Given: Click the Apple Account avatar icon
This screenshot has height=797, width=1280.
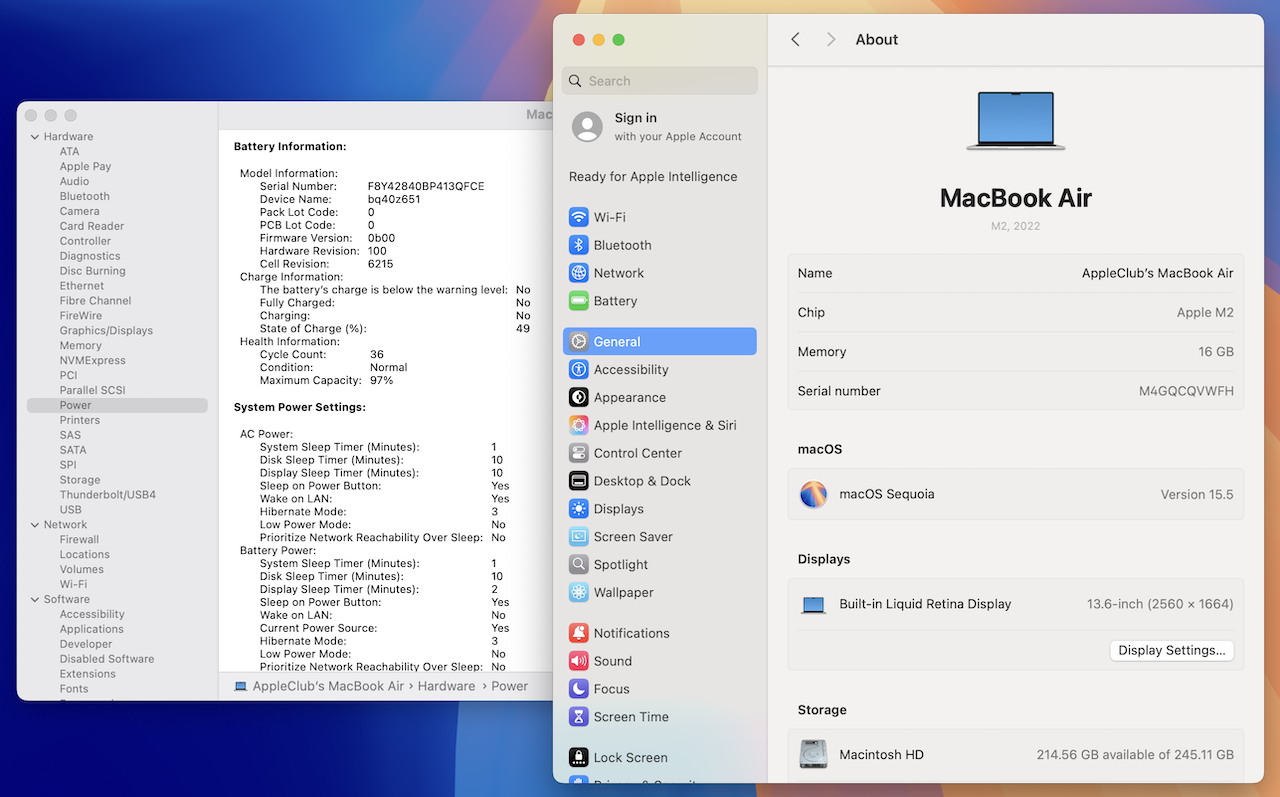Looking at the screenshot, I should pos(587,127).
